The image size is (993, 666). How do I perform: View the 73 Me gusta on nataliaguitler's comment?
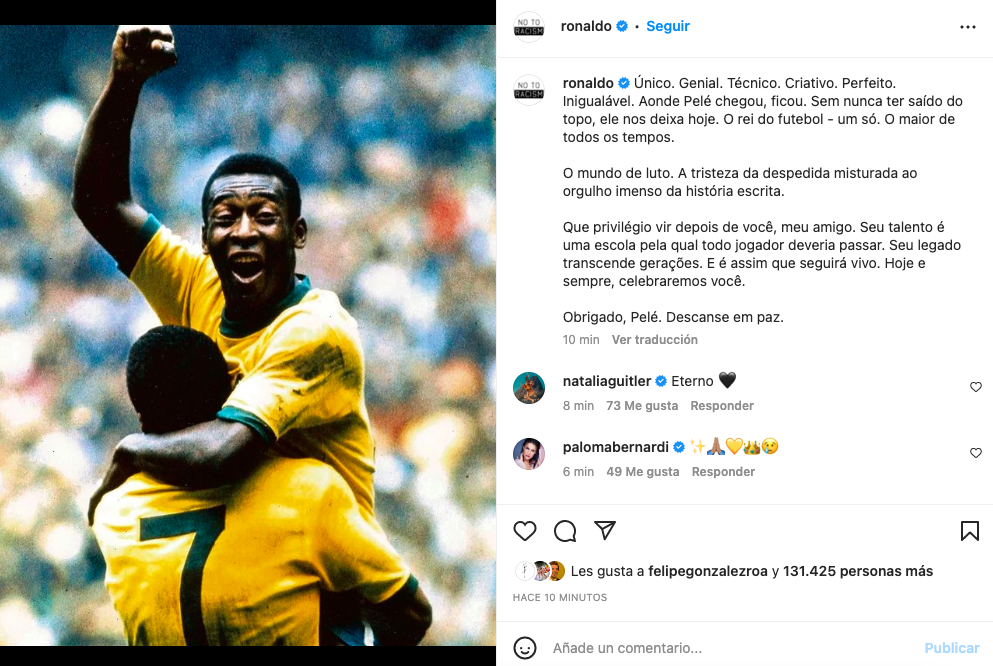[642, 406]
